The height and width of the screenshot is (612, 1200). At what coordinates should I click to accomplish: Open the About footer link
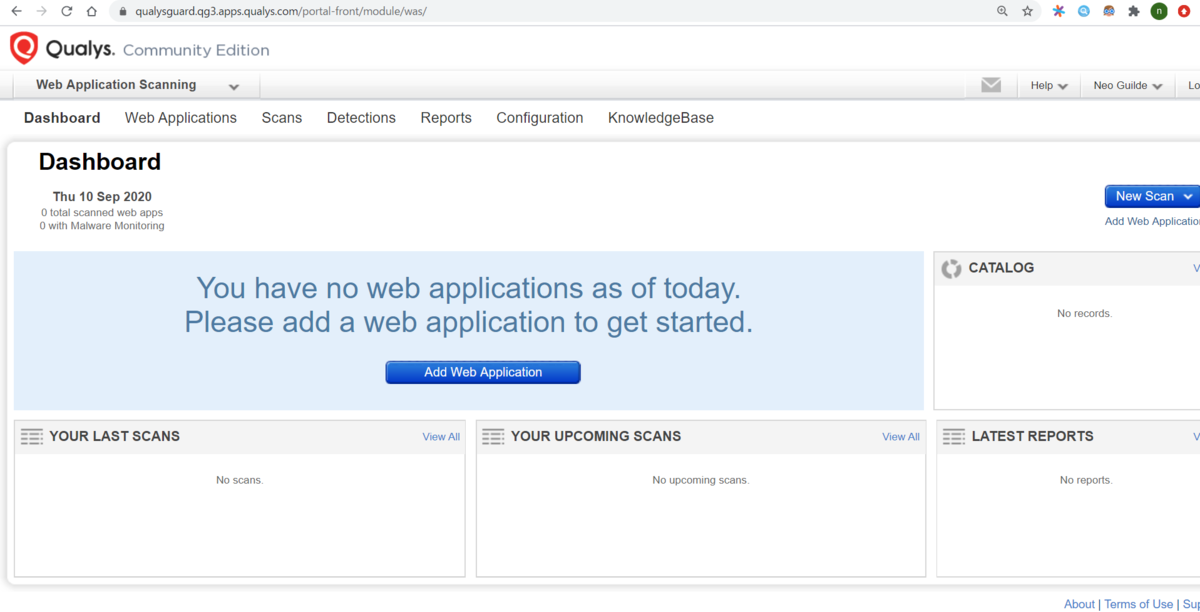coord(1079,604)
